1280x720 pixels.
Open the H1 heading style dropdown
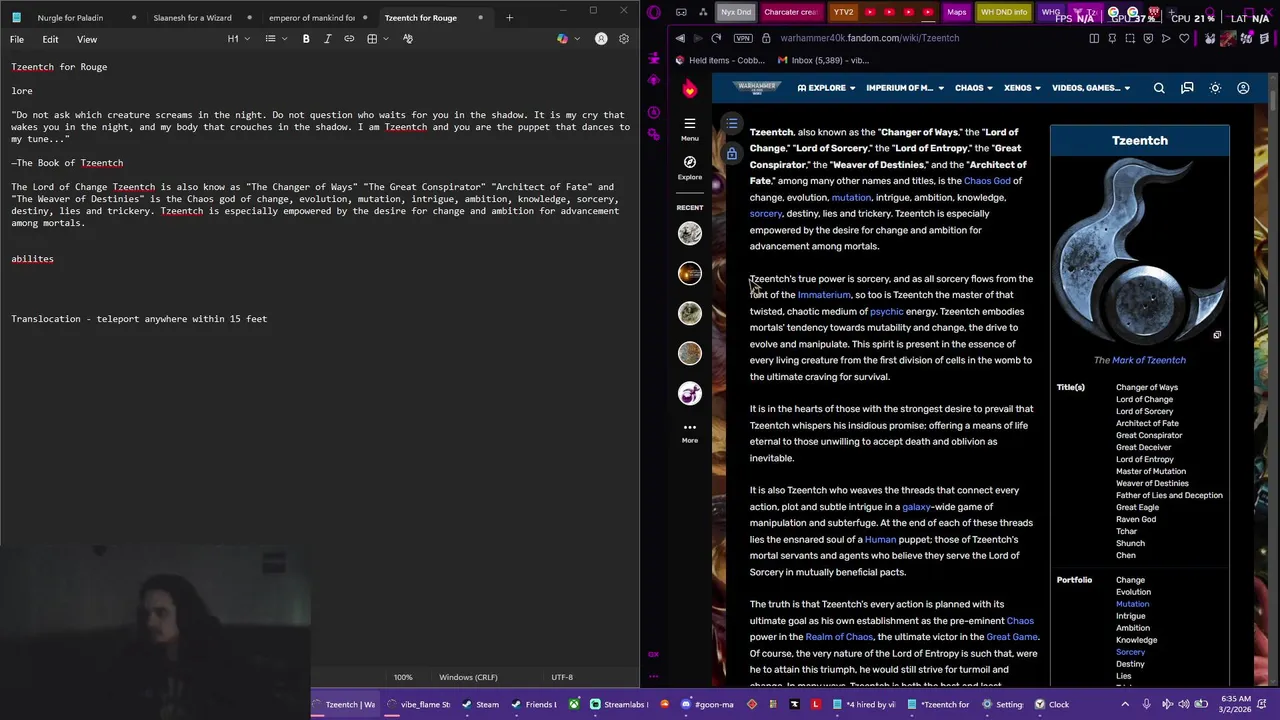tap(237, 39)
